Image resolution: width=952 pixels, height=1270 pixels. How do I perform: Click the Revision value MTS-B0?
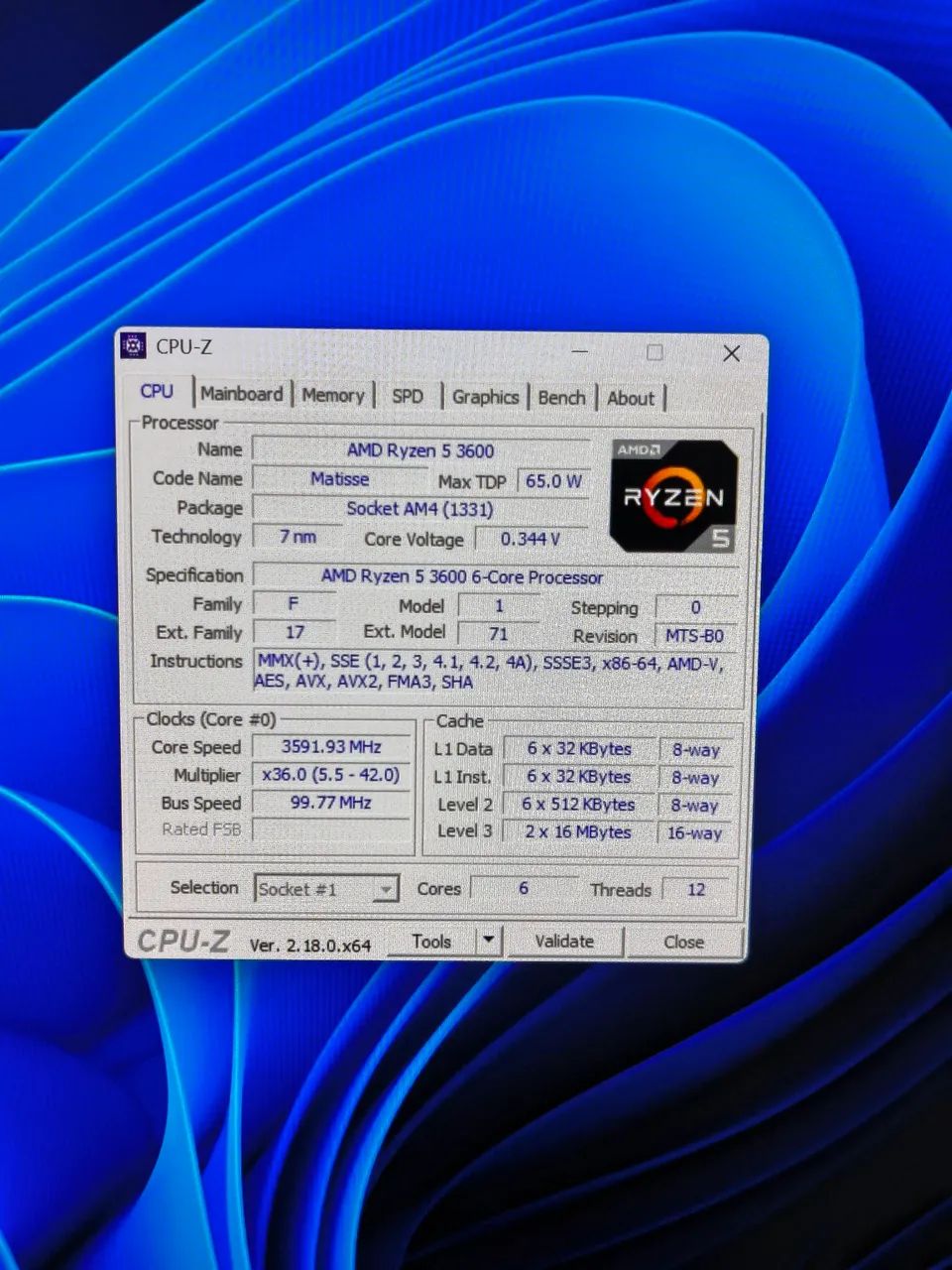coord(695,636)
